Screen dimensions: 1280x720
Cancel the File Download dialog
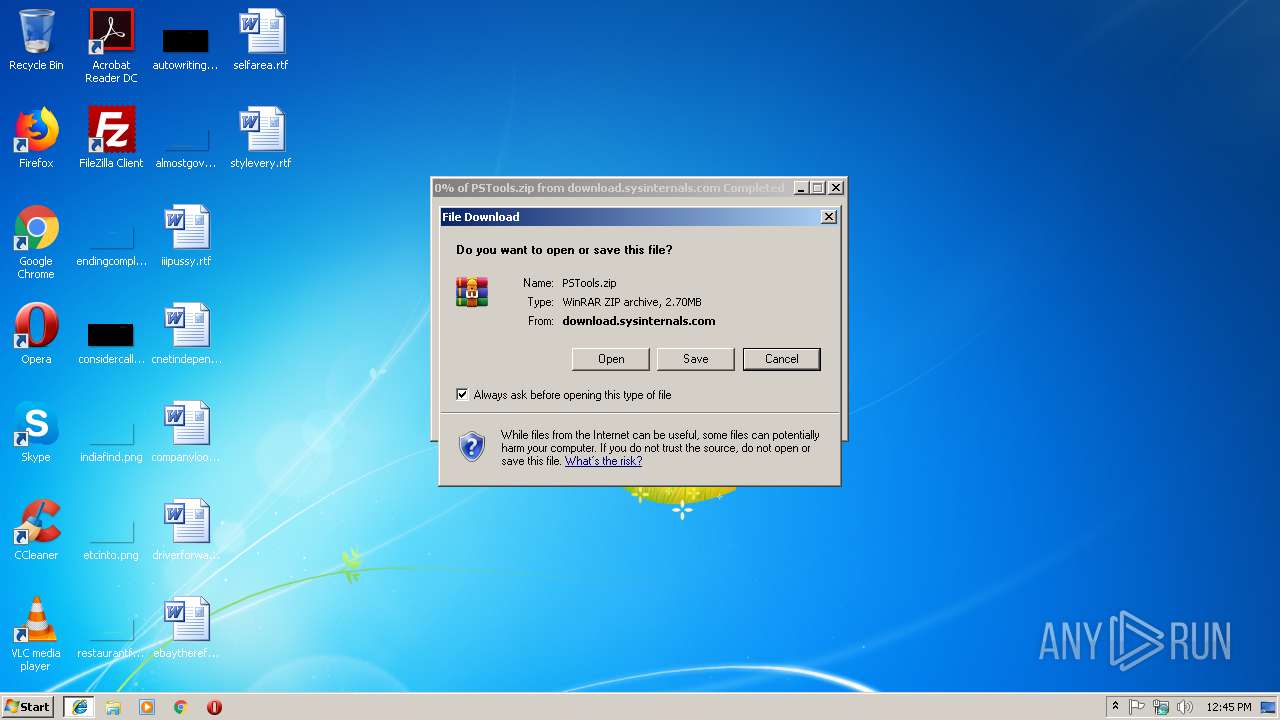click(x=782, y=359)
